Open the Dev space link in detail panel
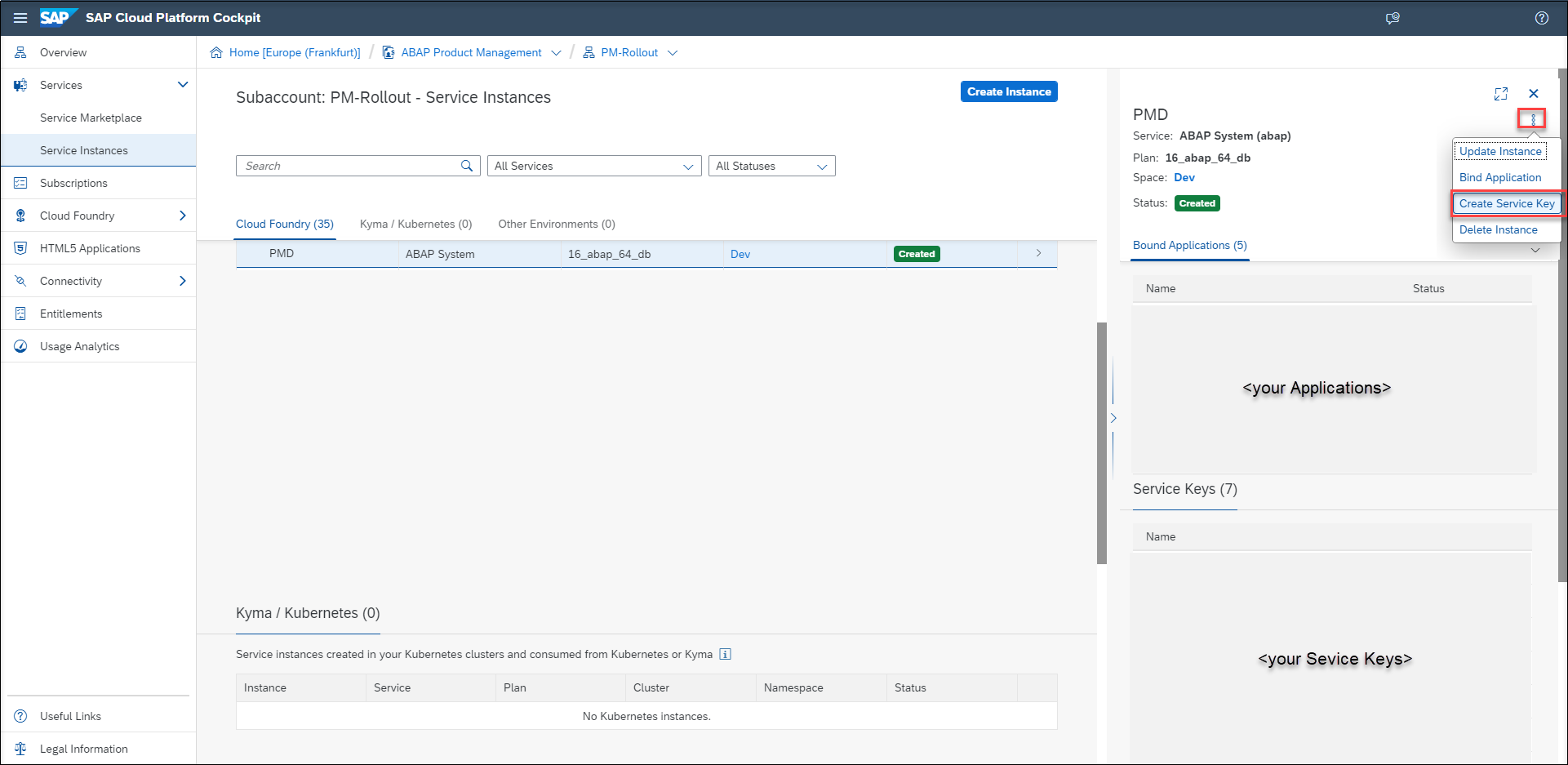This screenshot has height=765, width=1568. tap(1184, 177)
